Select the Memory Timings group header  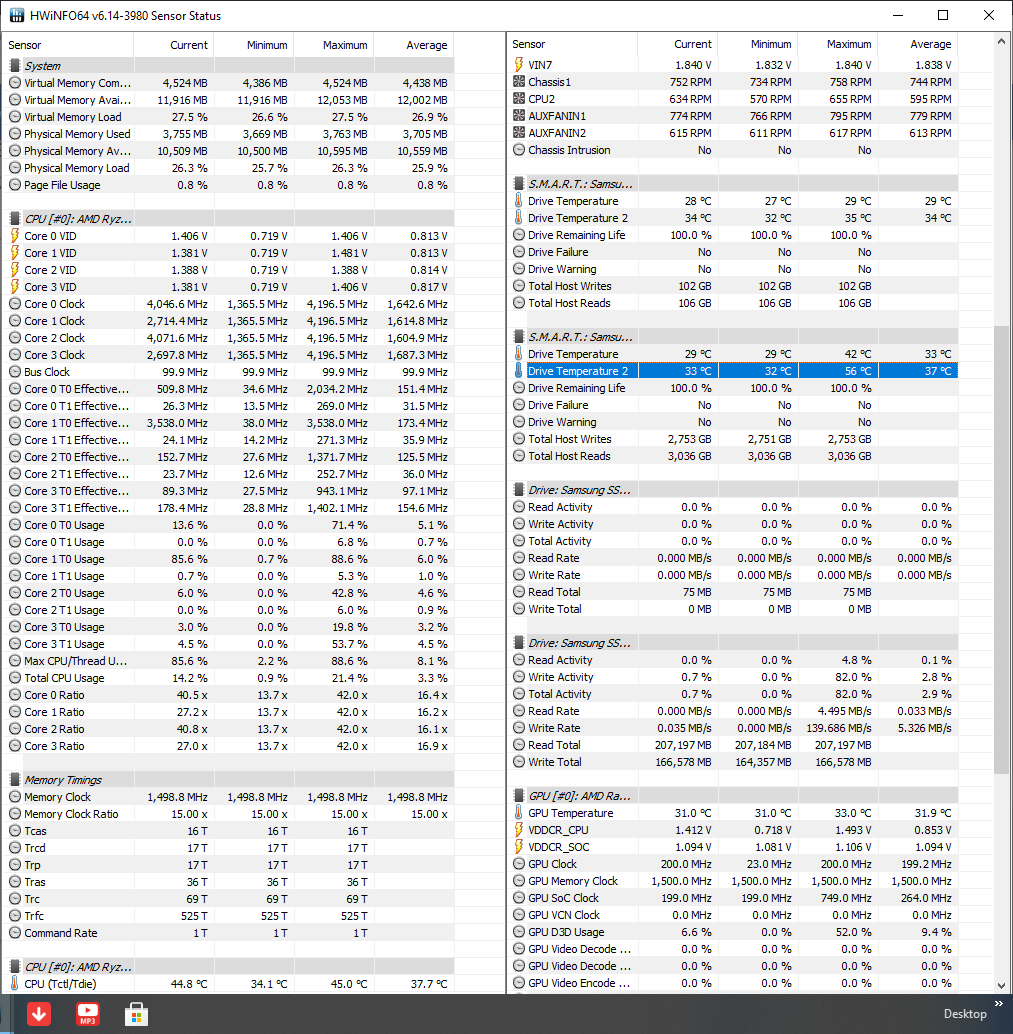point(228,780)
